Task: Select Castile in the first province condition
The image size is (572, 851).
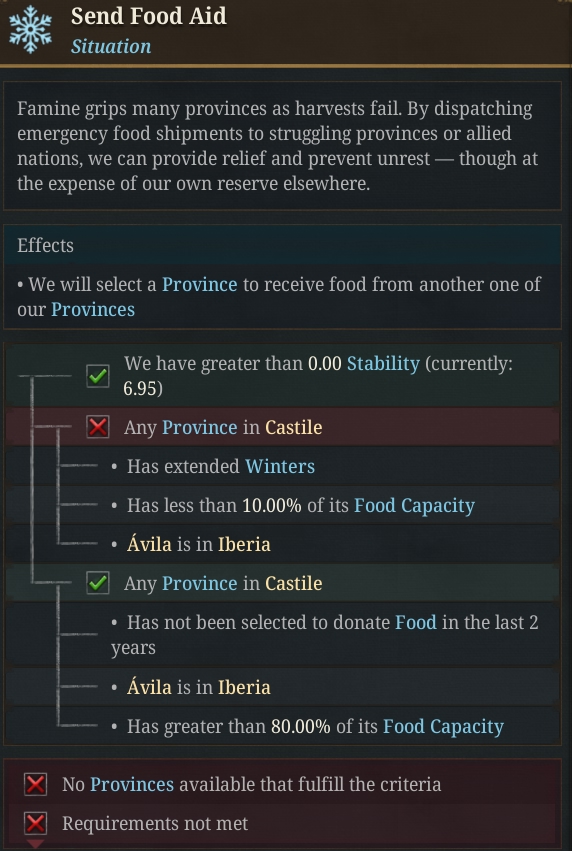Action: (294, 427)
